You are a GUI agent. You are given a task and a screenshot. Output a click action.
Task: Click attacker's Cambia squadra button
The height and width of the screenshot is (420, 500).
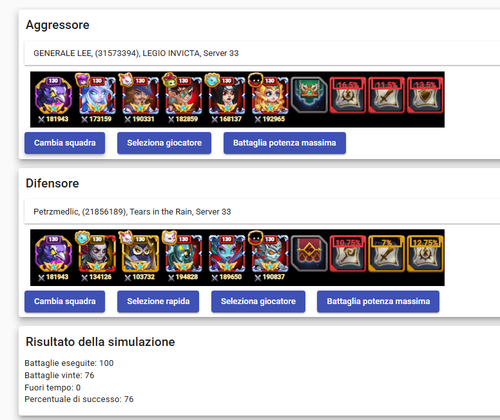tap(65, 143)
